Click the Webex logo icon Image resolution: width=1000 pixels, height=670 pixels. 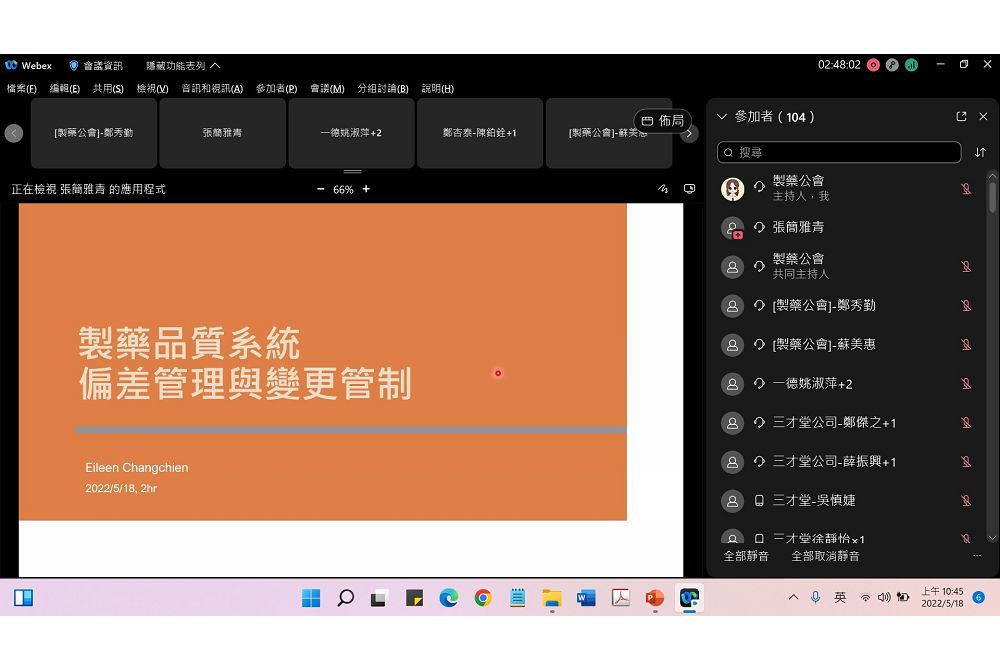[11, 65]
